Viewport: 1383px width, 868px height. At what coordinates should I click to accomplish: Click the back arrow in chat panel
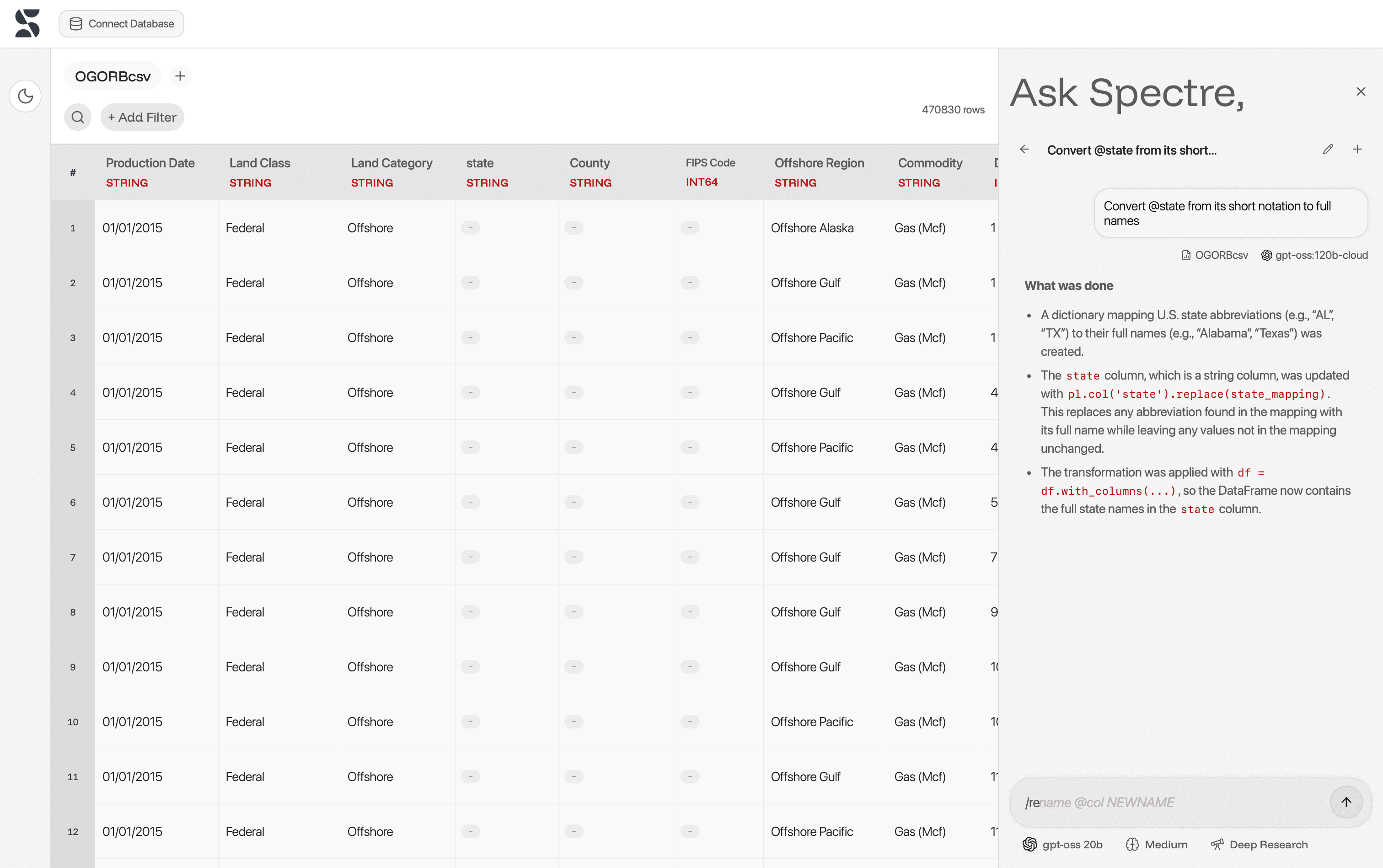click(1024, 150)
